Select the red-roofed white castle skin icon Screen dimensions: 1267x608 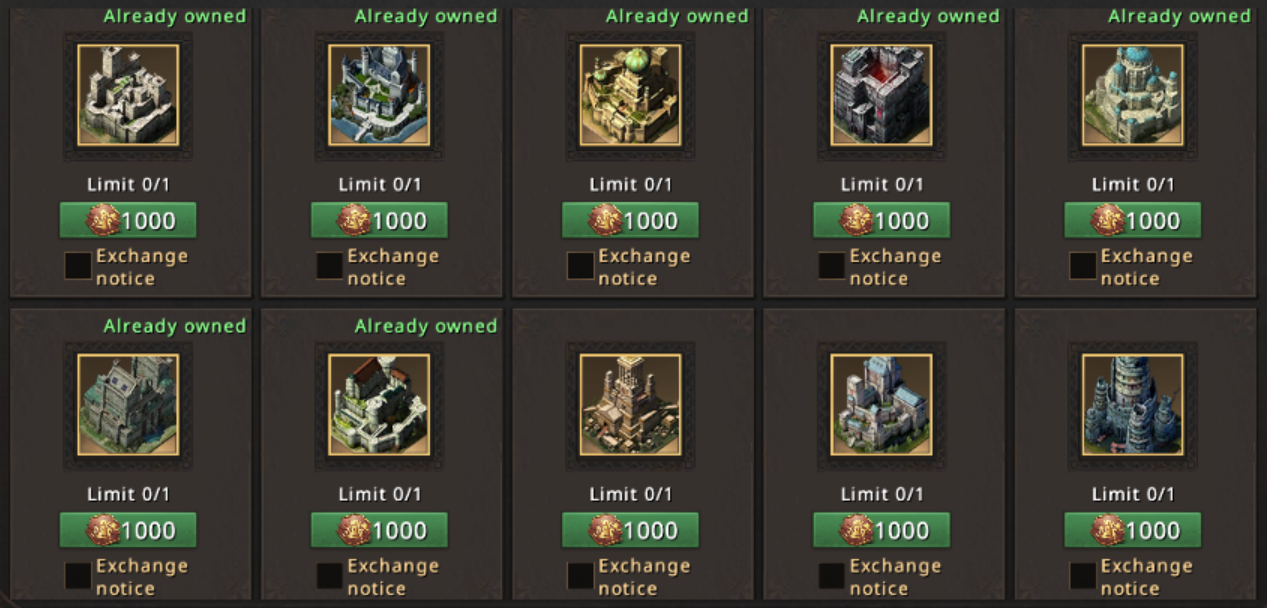379,405
